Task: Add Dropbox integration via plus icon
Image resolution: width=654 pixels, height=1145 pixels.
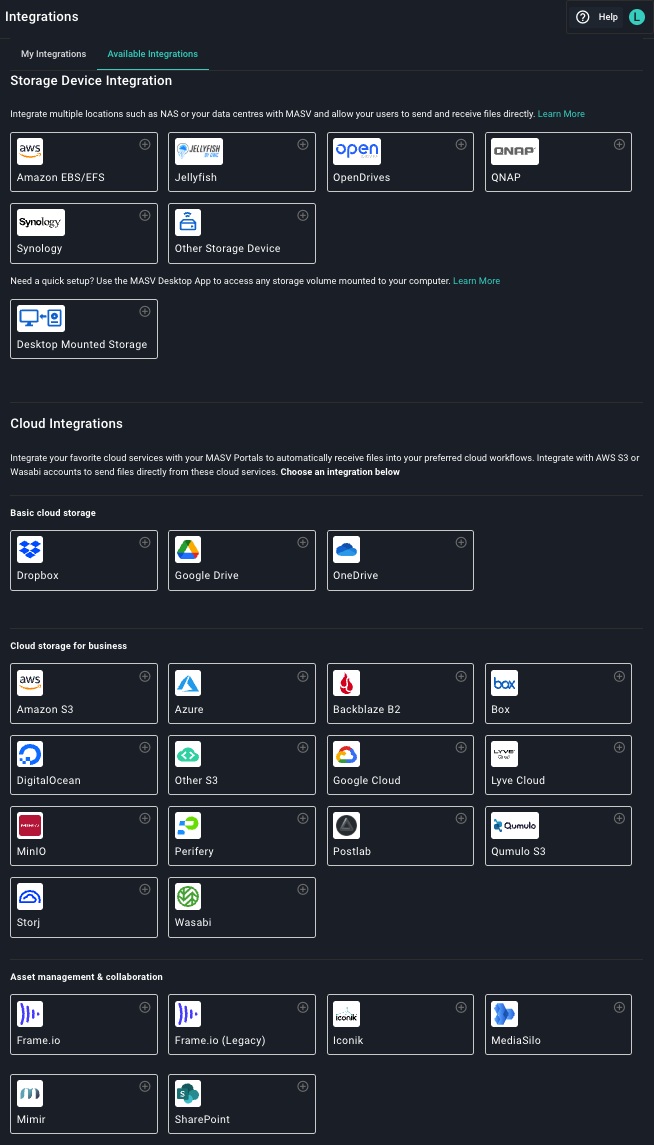Action: (145, 542)
